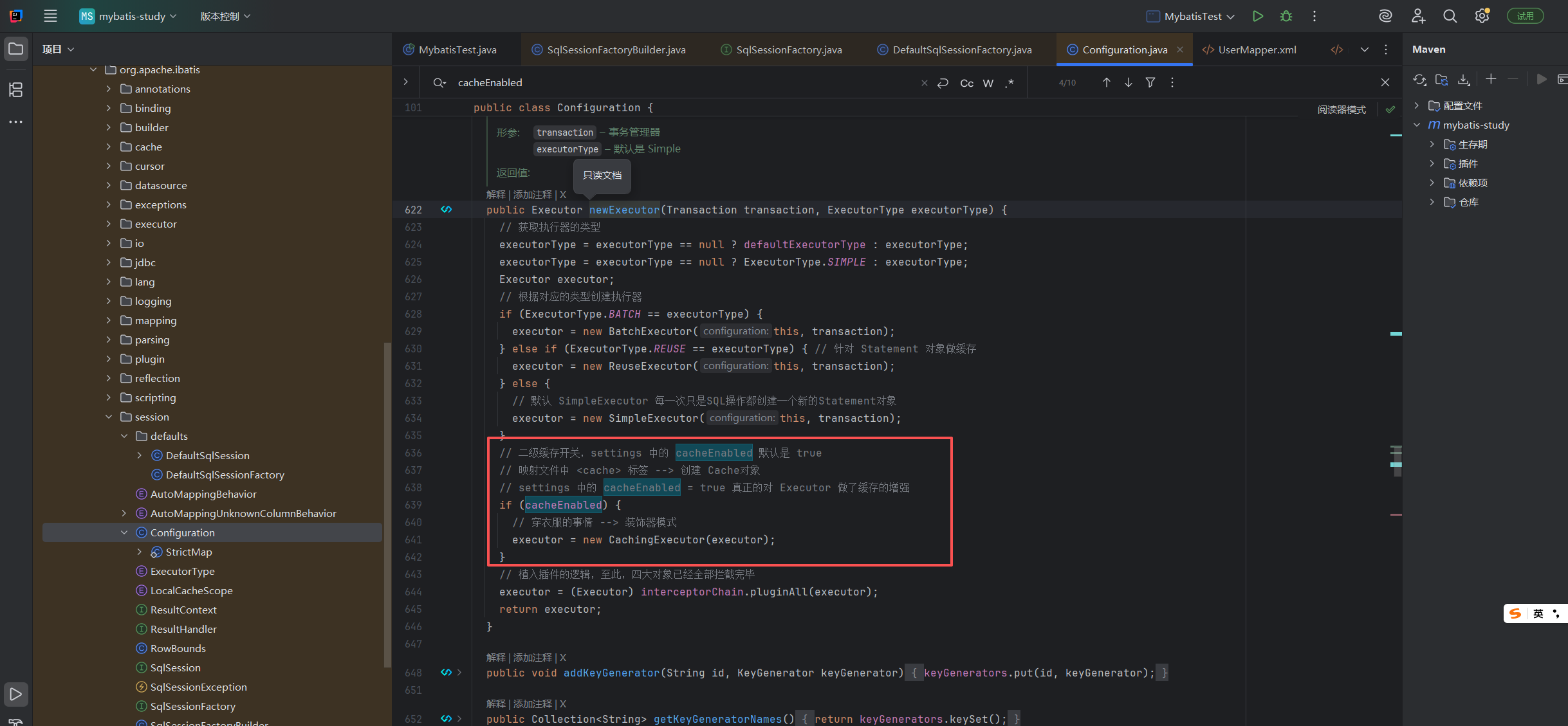Click 添加注释 link above getKeyGeneratorNames
The width and height of the screenshot is (1568, 726).
click(533, 703)
